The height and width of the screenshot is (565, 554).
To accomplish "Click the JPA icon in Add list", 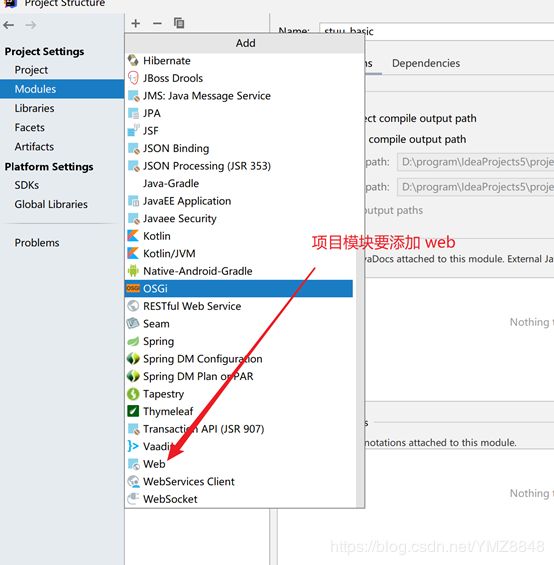I will tap(133, 113).
